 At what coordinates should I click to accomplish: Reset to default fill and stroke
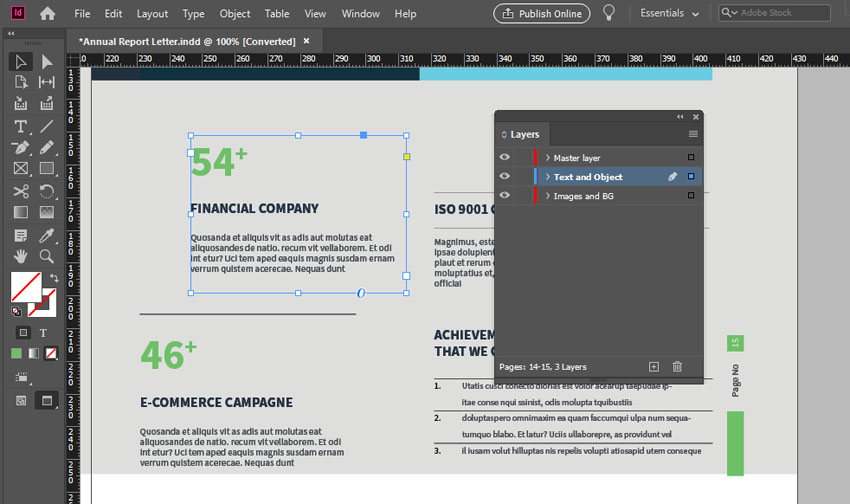pos(17,311)
